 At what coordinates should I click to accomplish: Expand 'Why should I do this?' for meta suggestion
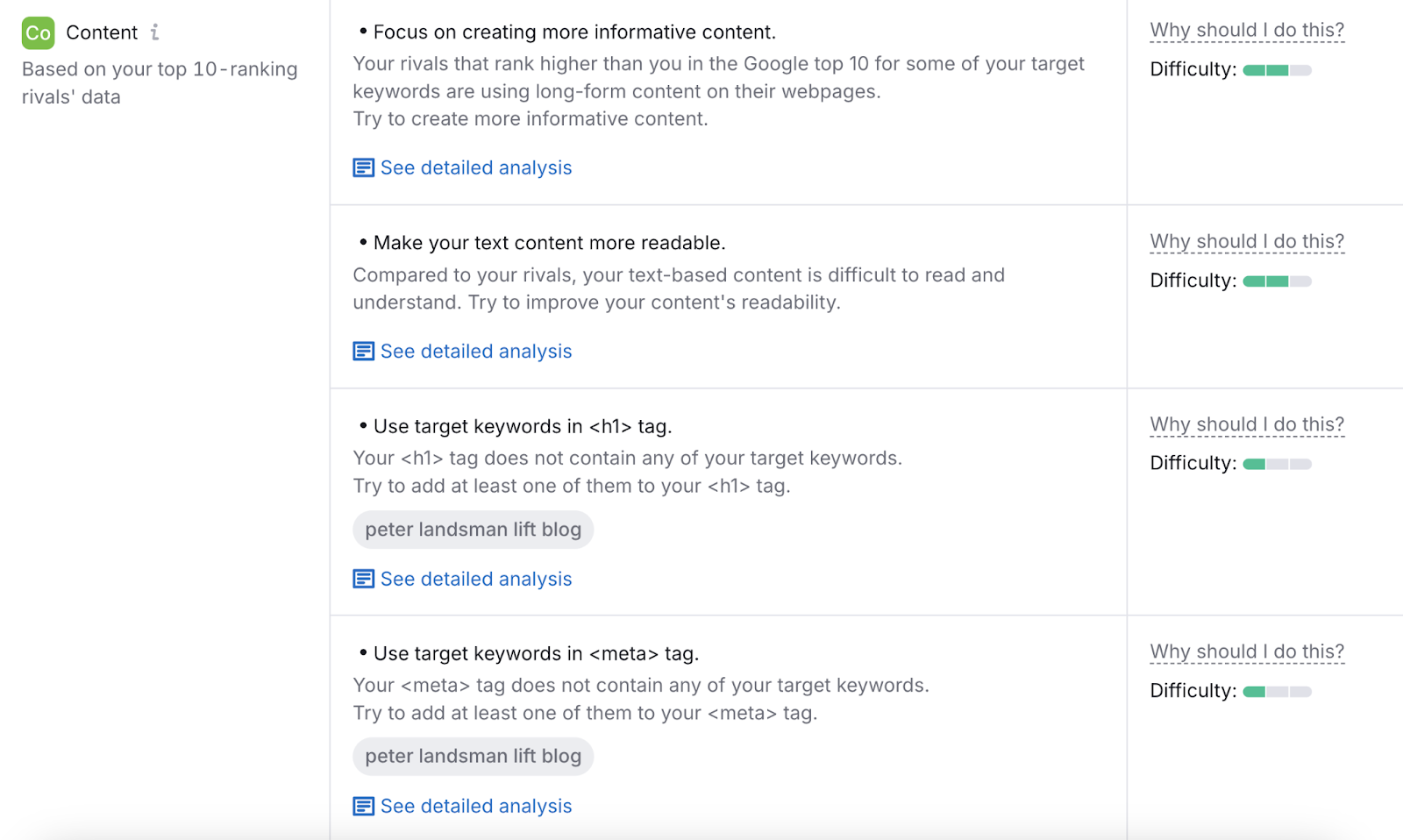(1246, 651)
